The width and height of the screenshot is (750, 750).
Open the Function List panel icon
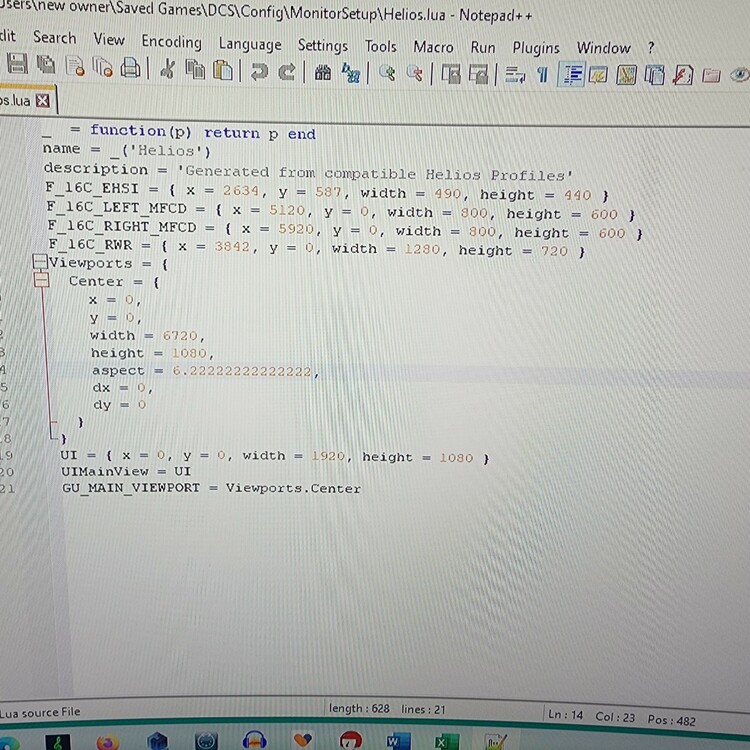point(683,76)
